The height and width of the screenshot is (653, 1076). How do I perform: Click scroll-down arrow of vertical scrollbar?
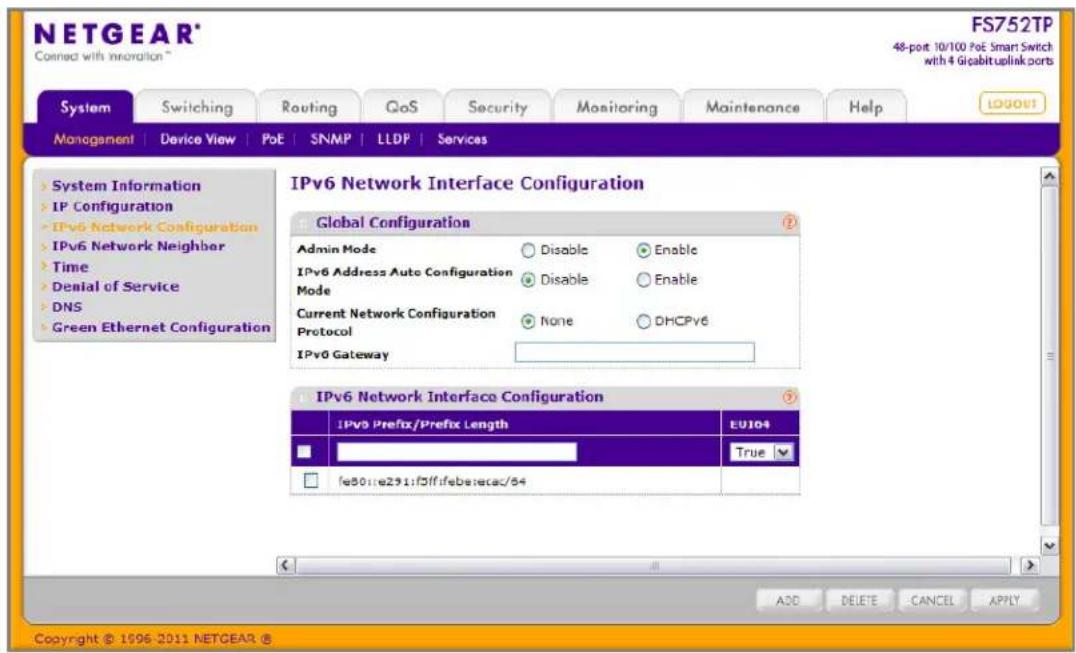click(1049, 546)
